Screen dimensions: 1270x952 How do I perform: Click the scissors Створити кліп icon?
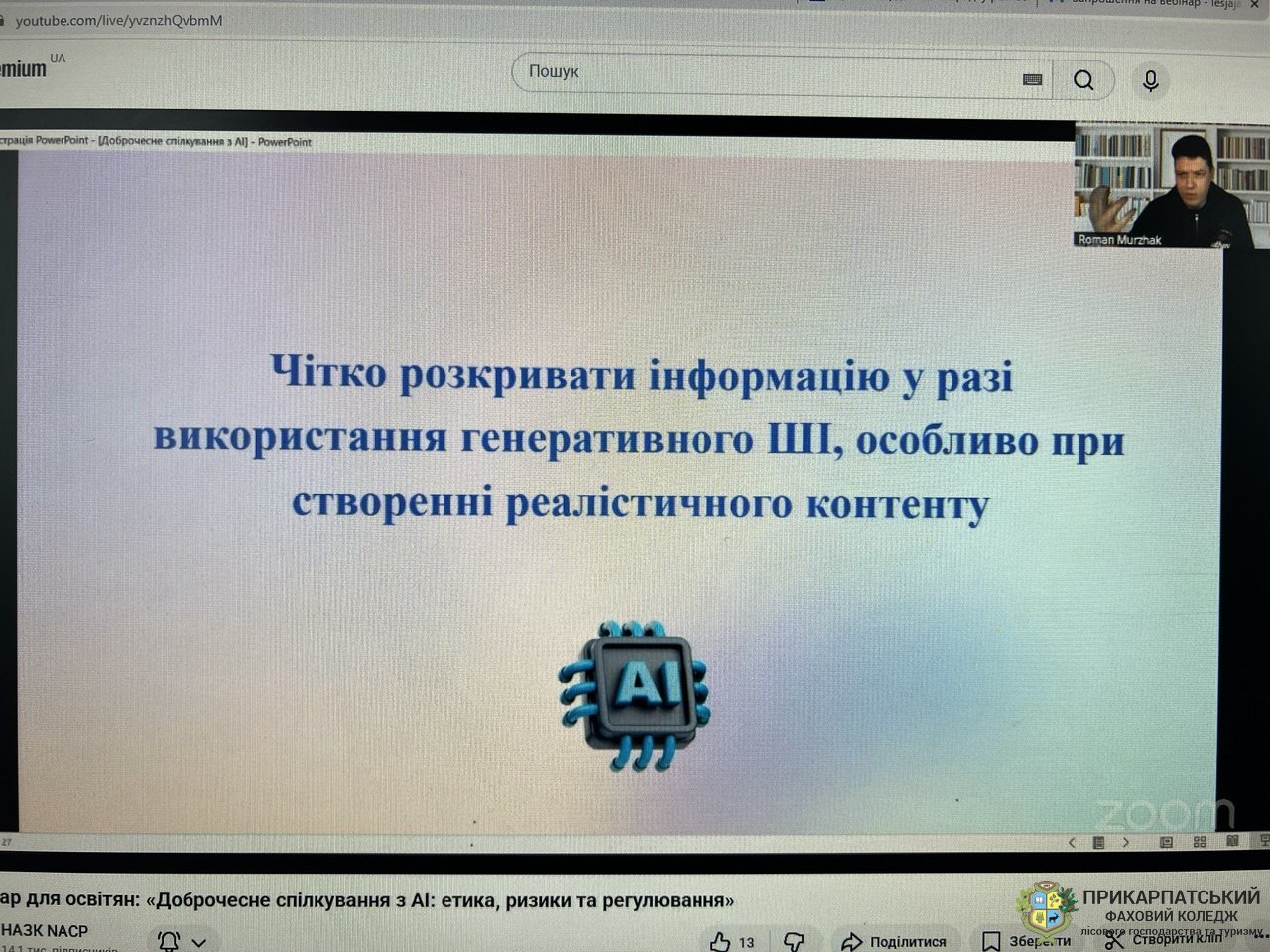1114,941
